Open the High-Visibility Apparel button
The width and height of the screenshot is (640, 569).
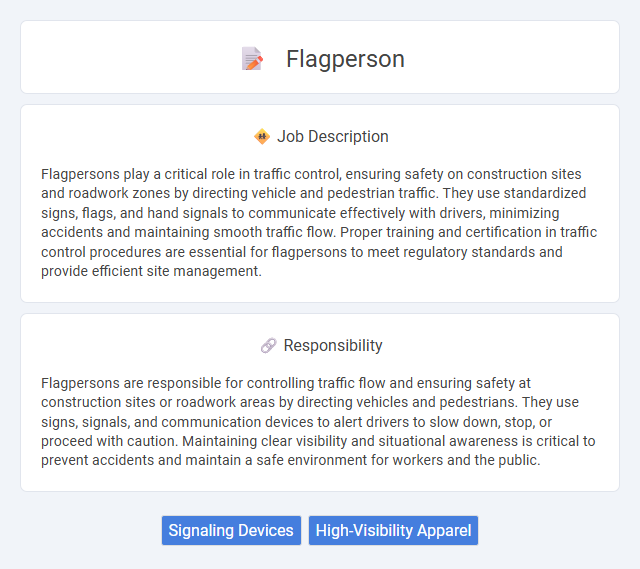393,530
